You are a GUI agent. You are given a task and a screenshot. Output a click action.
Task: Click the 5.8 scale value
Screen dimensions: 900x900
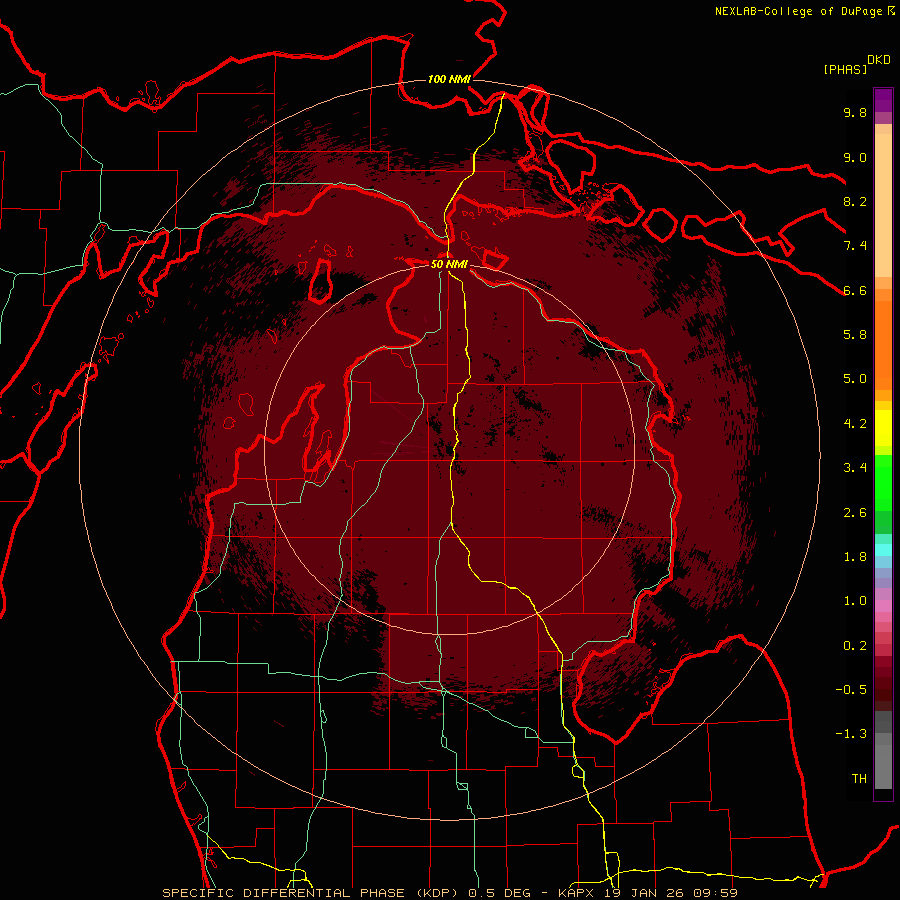[855, 335]
